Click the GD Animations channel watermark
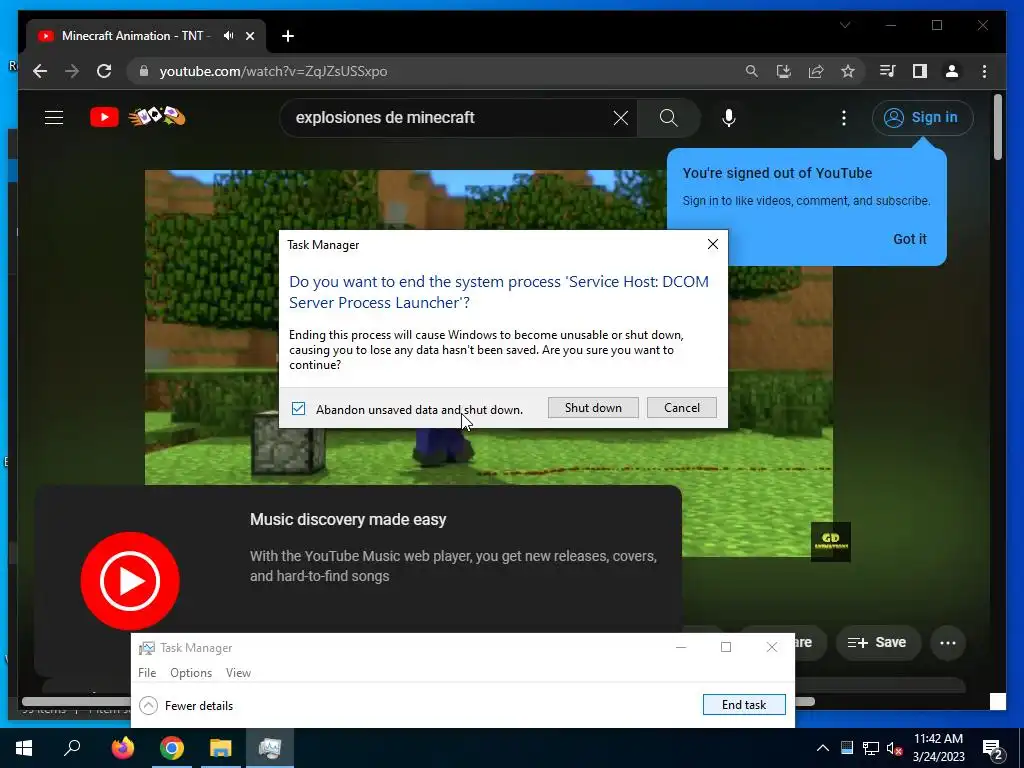 click(x=830, y=541)
